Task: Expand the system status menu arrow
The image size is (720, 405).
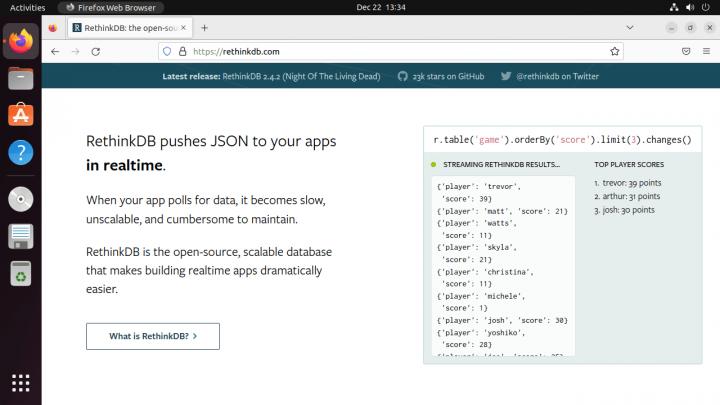Action: click(x=705, y=7)
